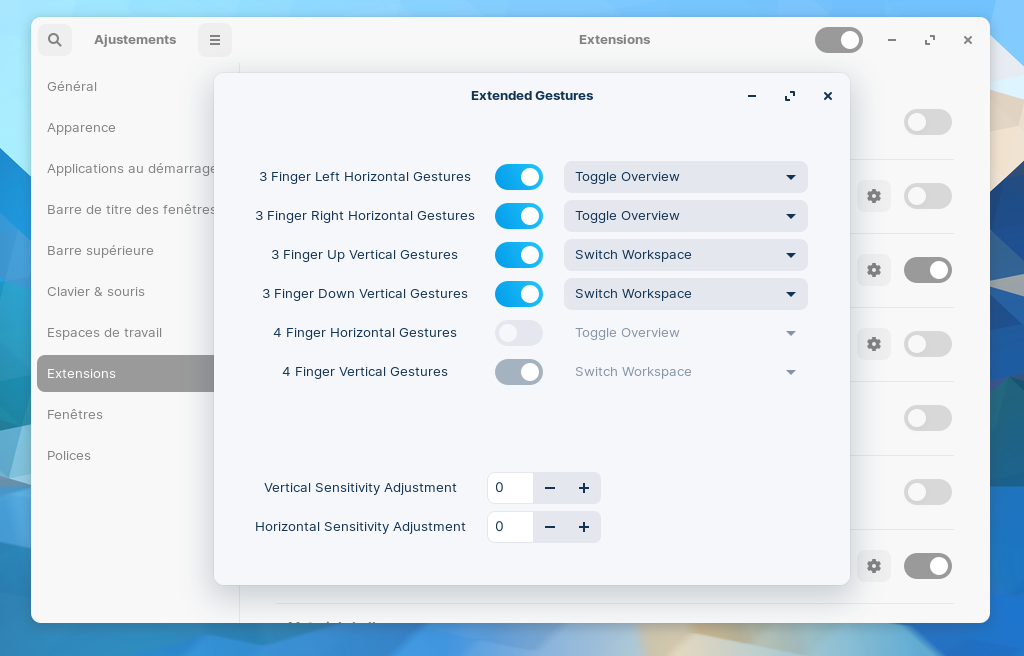Increase Horizontal Sensitivity Adjustment with plus
The image size is (1024, 656).
[x=584, y=527]
